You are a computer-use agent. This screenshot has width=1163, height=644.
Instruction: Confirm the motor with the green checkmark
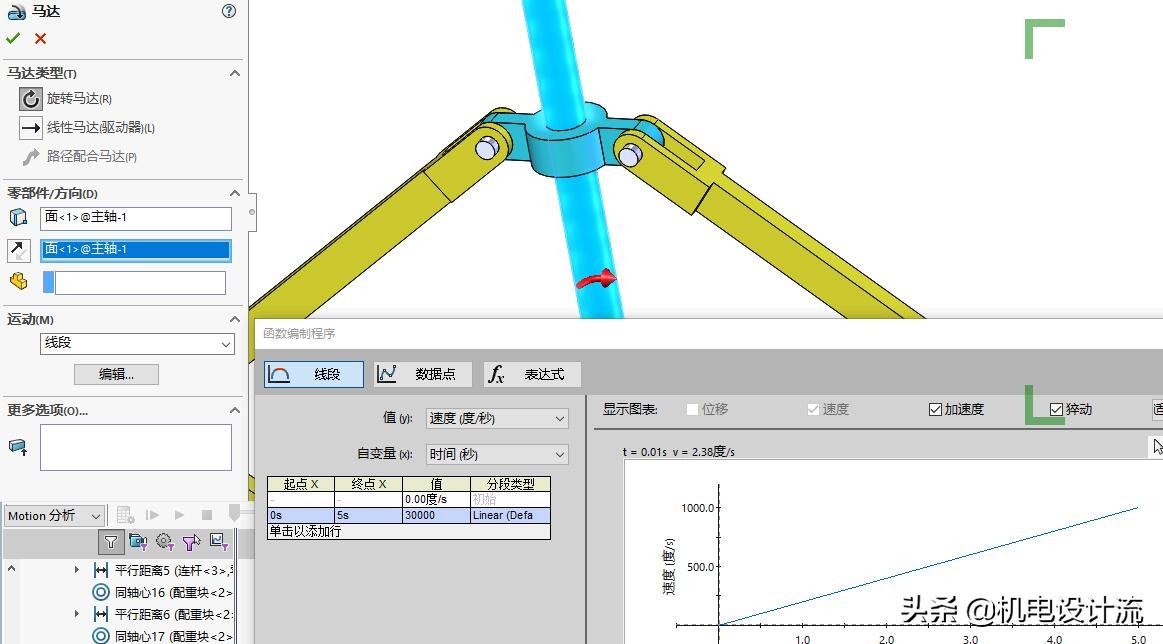click(14, 38)
